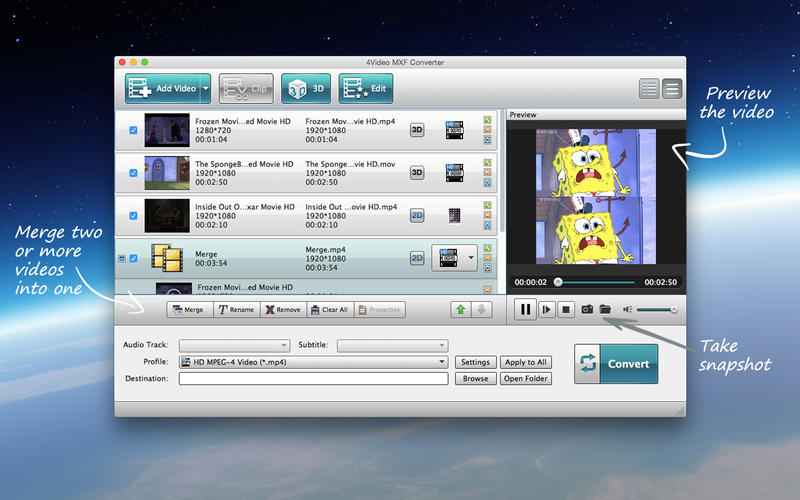Click the Open Folder button

(526, 379)
